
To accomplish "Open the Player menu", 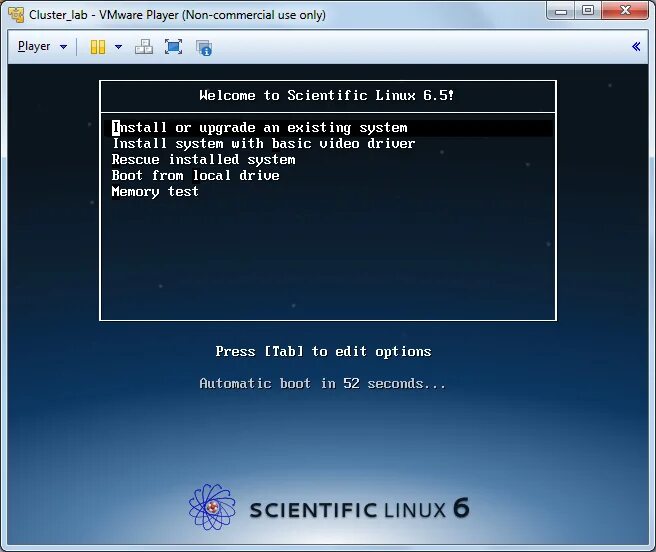I will tap(42, 46).
